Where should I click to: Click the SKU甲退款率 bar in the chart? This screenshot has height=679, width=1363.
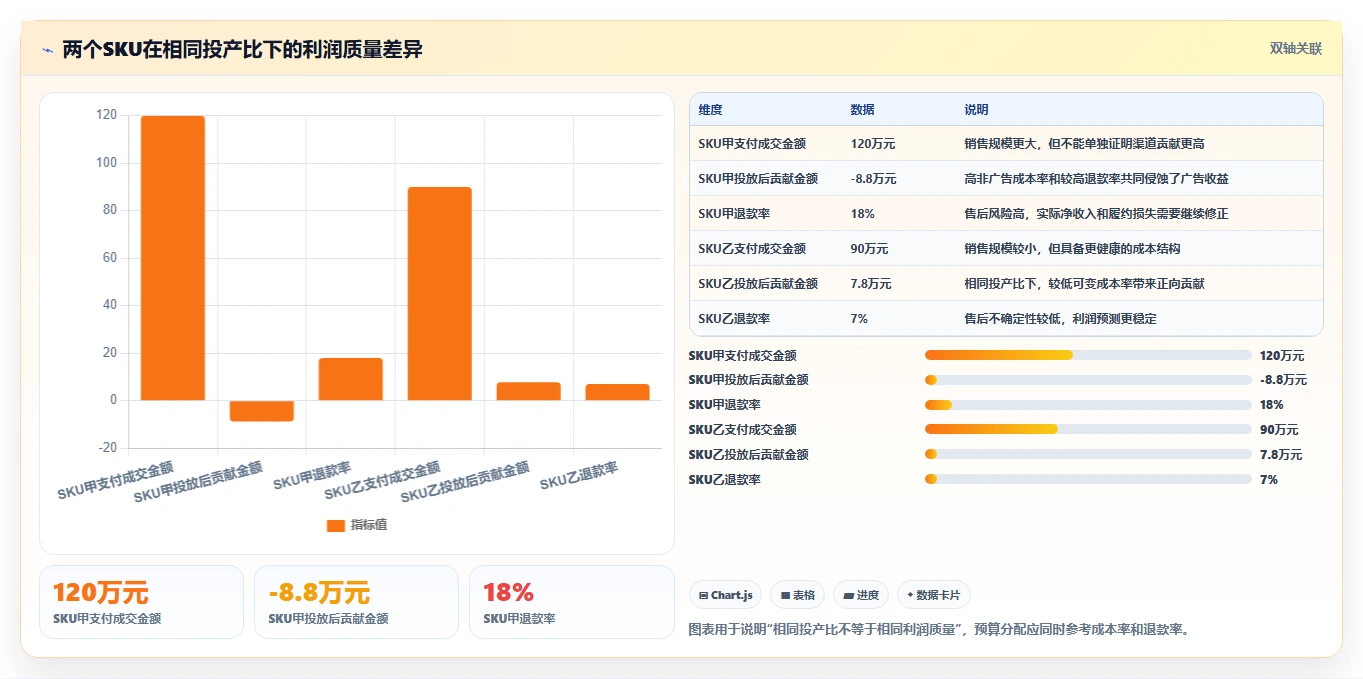[x=350, y=379]
